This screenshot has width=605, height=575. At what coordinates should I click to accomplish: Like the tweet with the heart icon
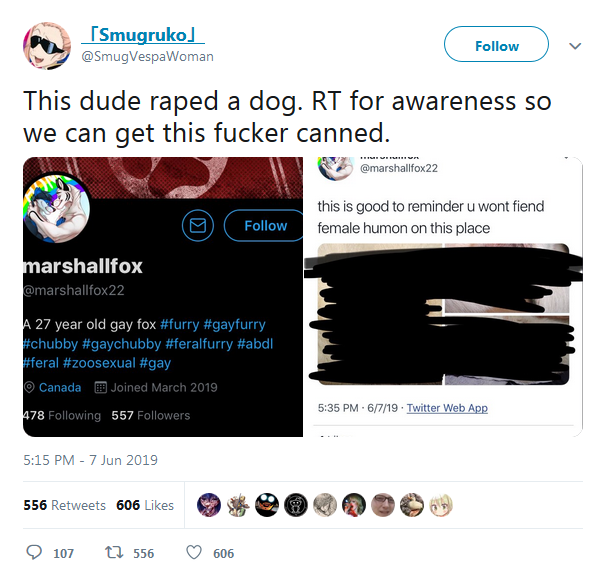point(194,552)
